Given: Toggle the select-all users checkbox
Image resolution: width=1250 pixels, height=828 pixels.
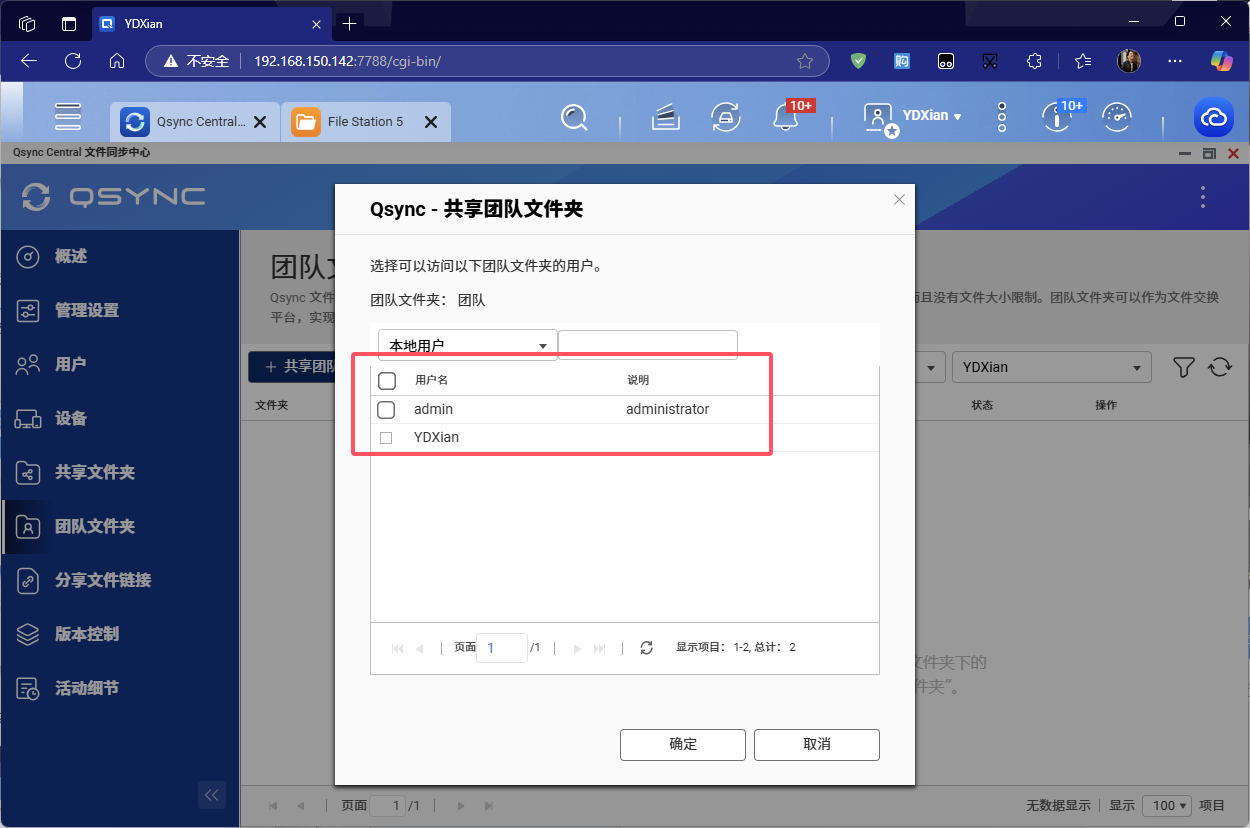Looking at the screenshot, I should 387,381.
